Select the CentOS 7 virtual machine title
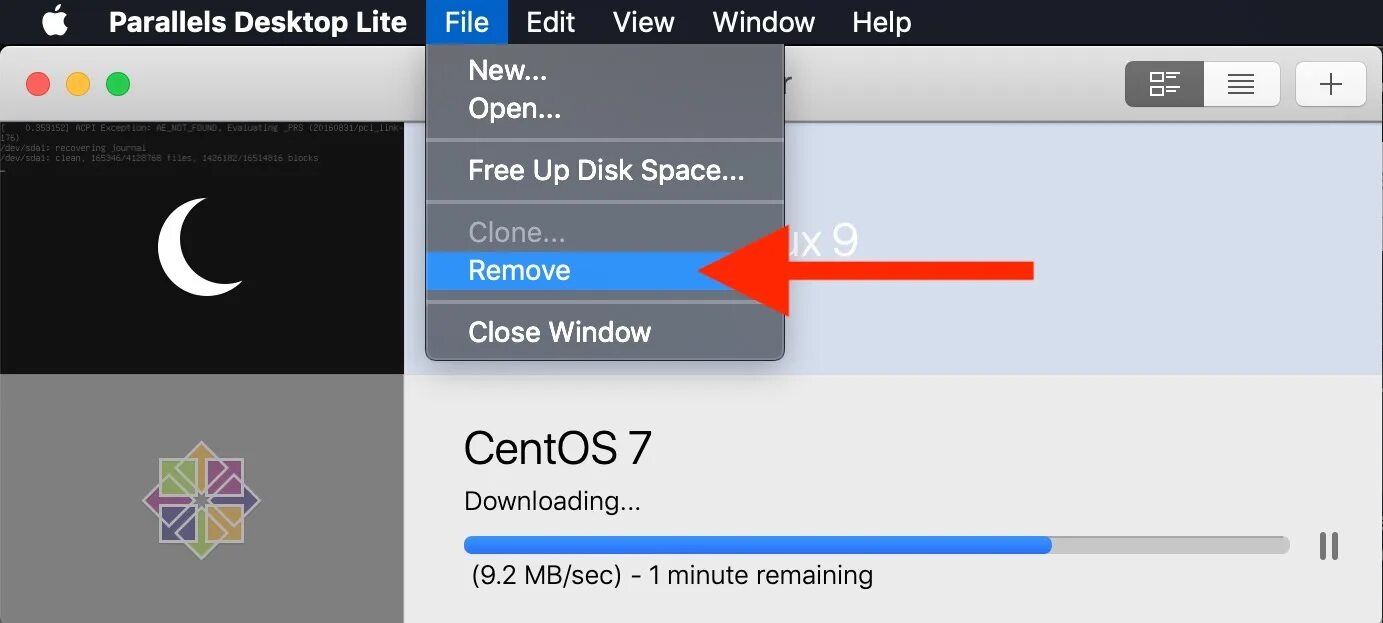The image size is (1383, 623). [x=558, y=448]
